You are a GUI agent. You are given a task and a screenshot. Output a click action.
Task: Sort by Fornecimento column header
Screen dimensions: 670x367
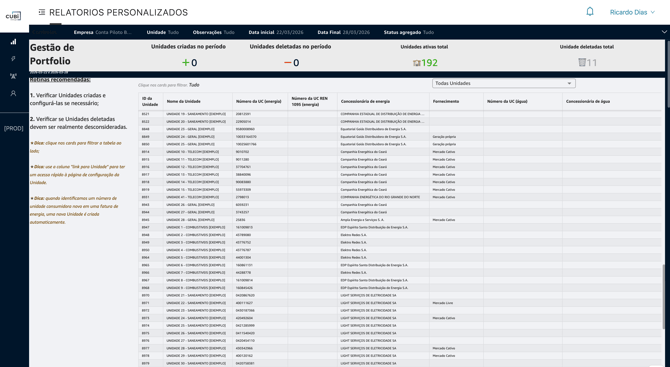(456, 102)
